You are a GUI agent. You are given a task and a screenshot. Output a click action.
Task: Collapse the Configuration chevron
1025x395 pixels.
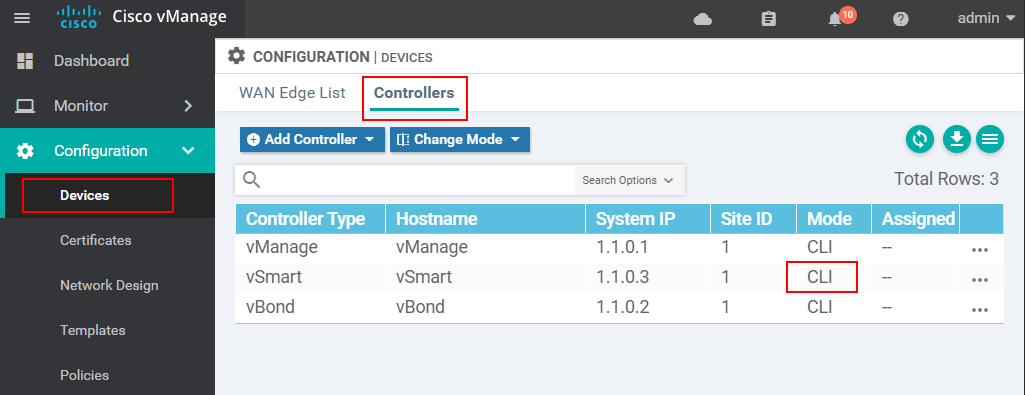pos(188,151)
